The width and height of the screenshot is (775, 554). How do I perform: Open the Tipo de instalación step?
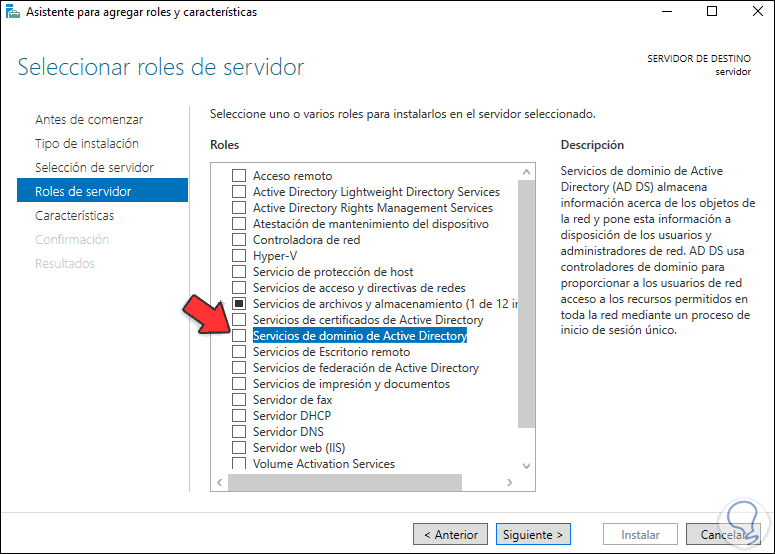coord(87,143)
